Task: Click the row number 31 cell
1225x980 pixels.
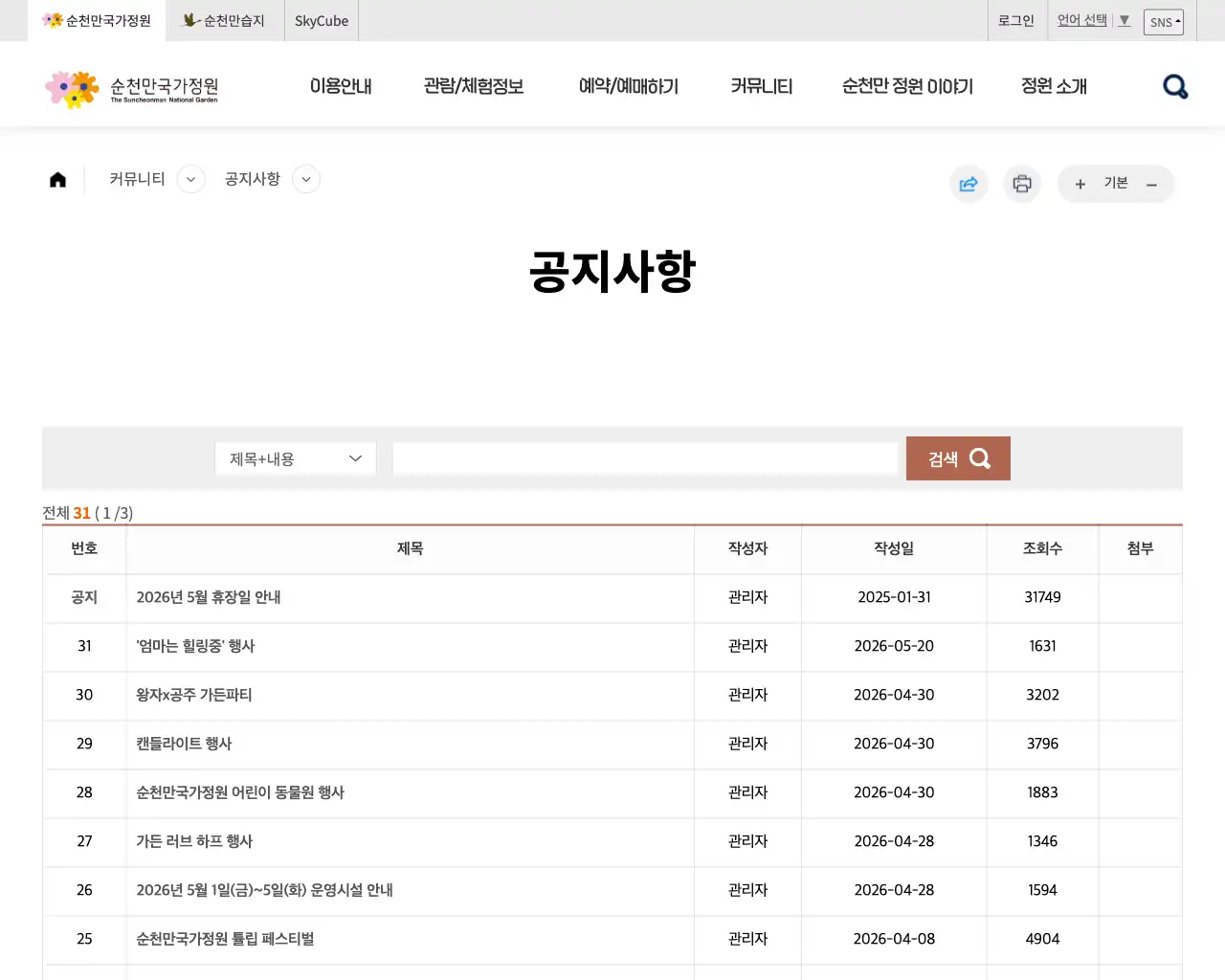Action: (84, 646)
